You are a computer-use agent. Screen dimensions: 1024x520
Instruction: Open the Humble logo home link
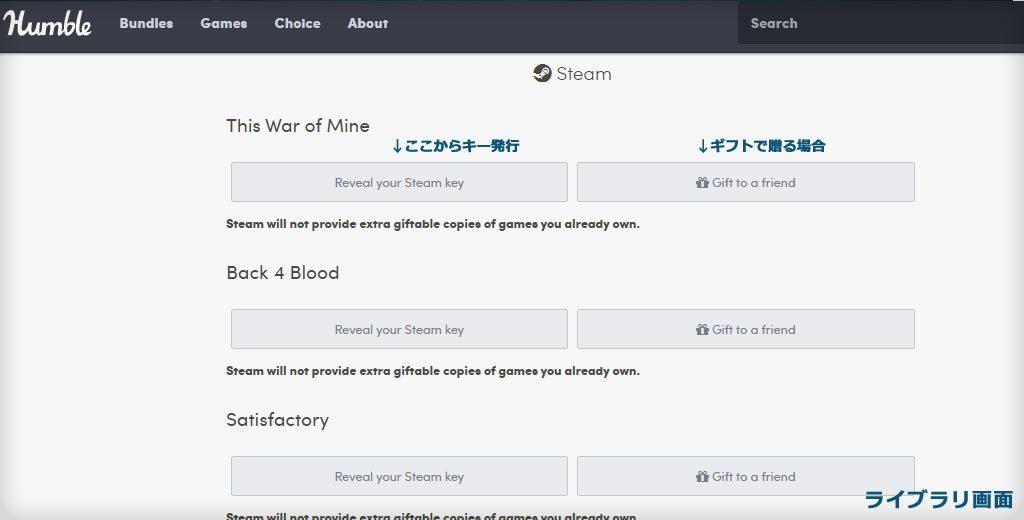[x=48, y=24]
